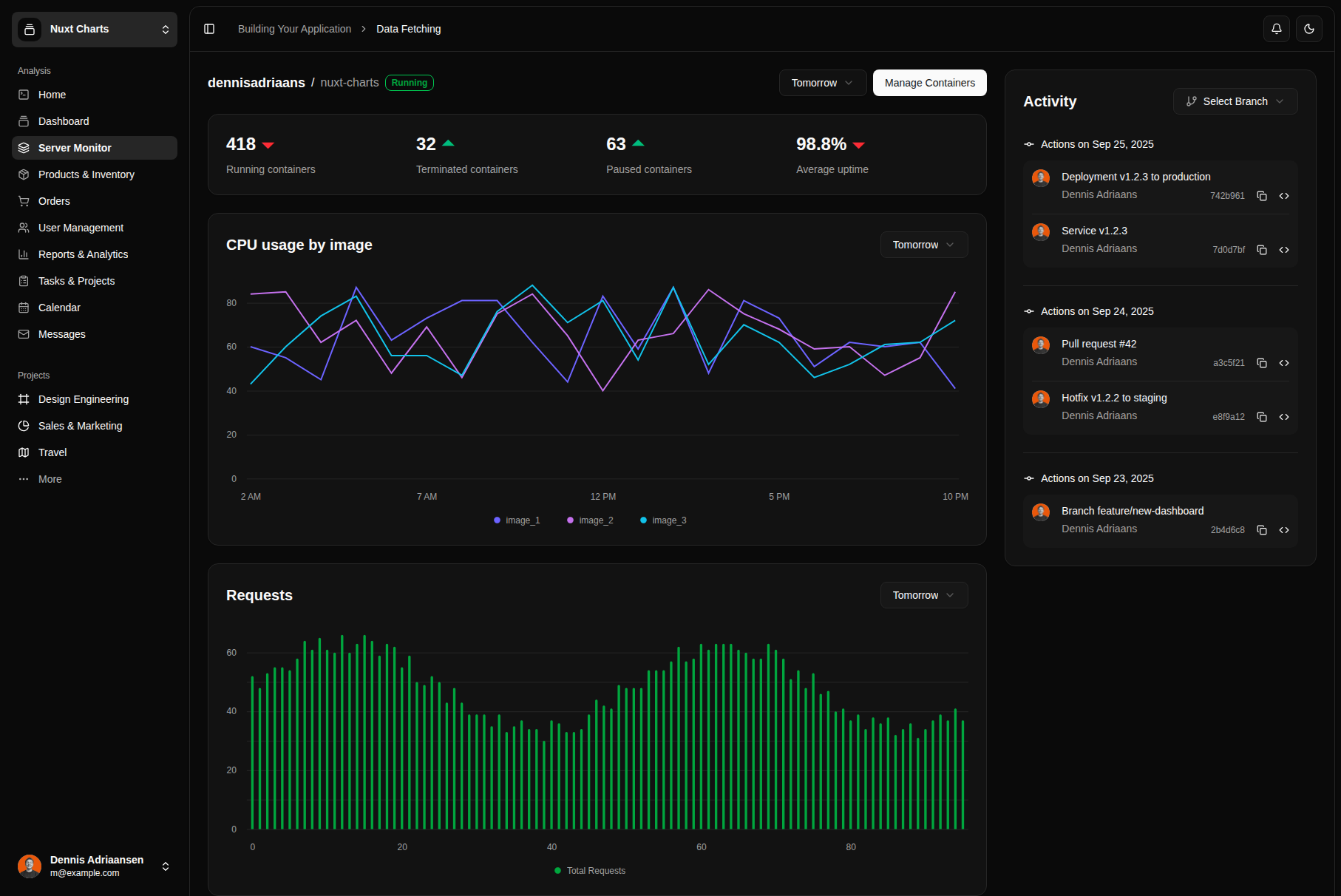Image resolution: width=1341 pixels, height=896 pixels.
Task: Collapse the sidebar using the panel icon
Action: point(209,29)
